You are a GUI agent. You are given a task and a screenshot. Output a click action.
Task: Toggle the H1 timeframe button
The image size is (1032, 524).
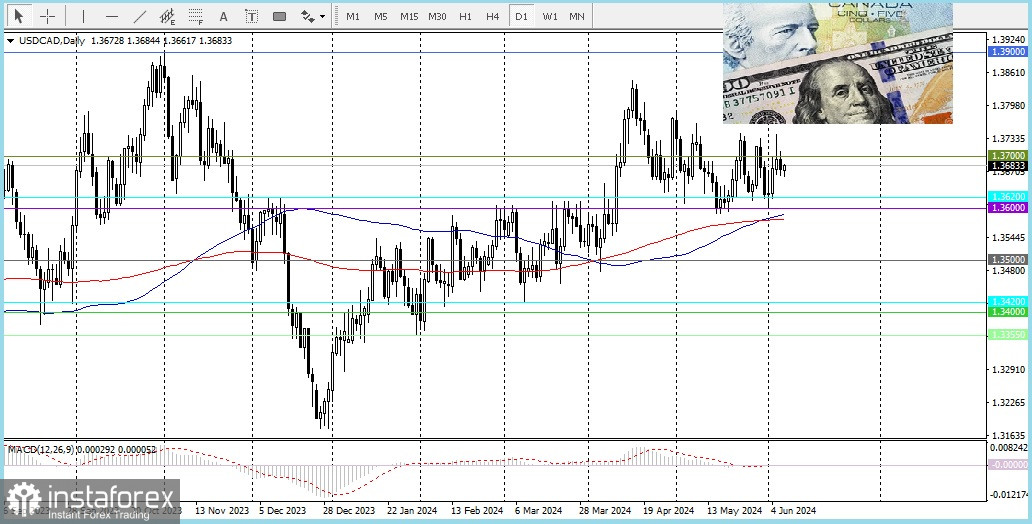click(465, 16)
